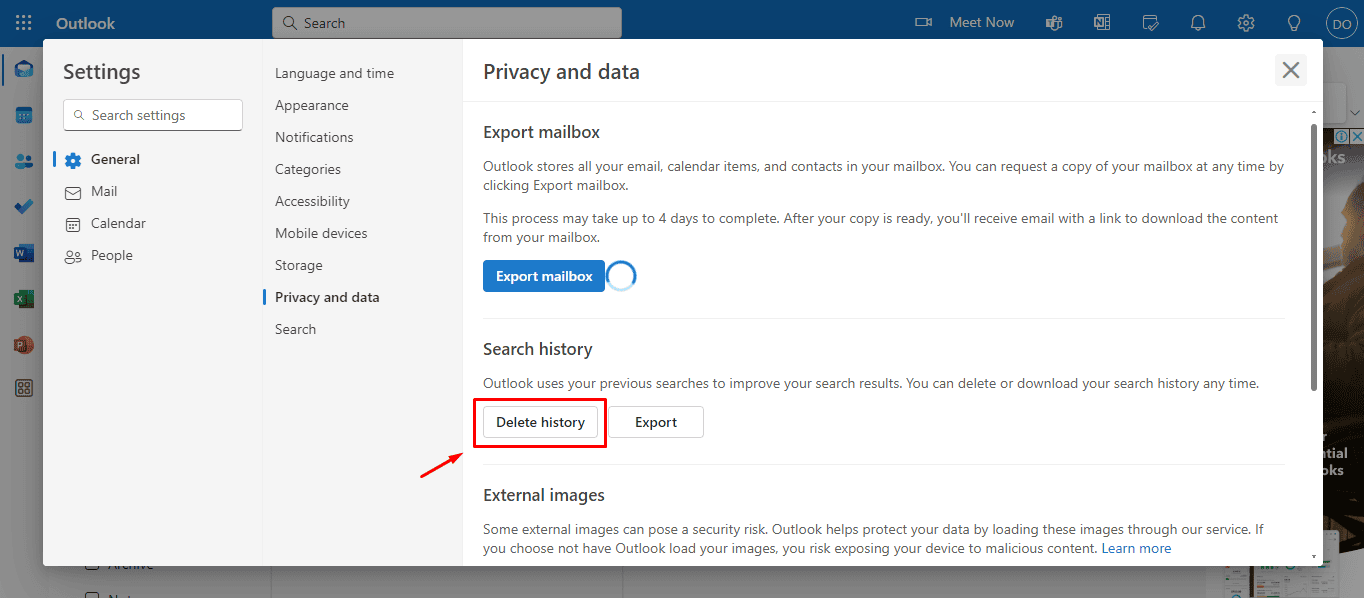Open Accessibility settings

pyautogui.click(x=312, y=201)
